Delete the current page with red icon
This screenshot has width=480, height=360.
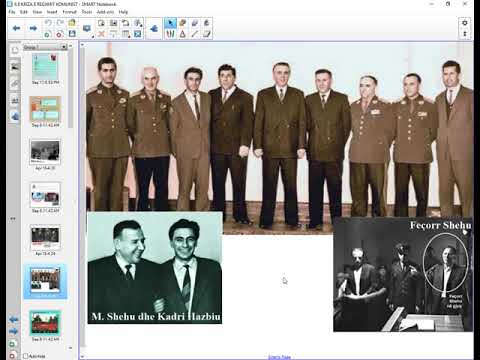60,34
